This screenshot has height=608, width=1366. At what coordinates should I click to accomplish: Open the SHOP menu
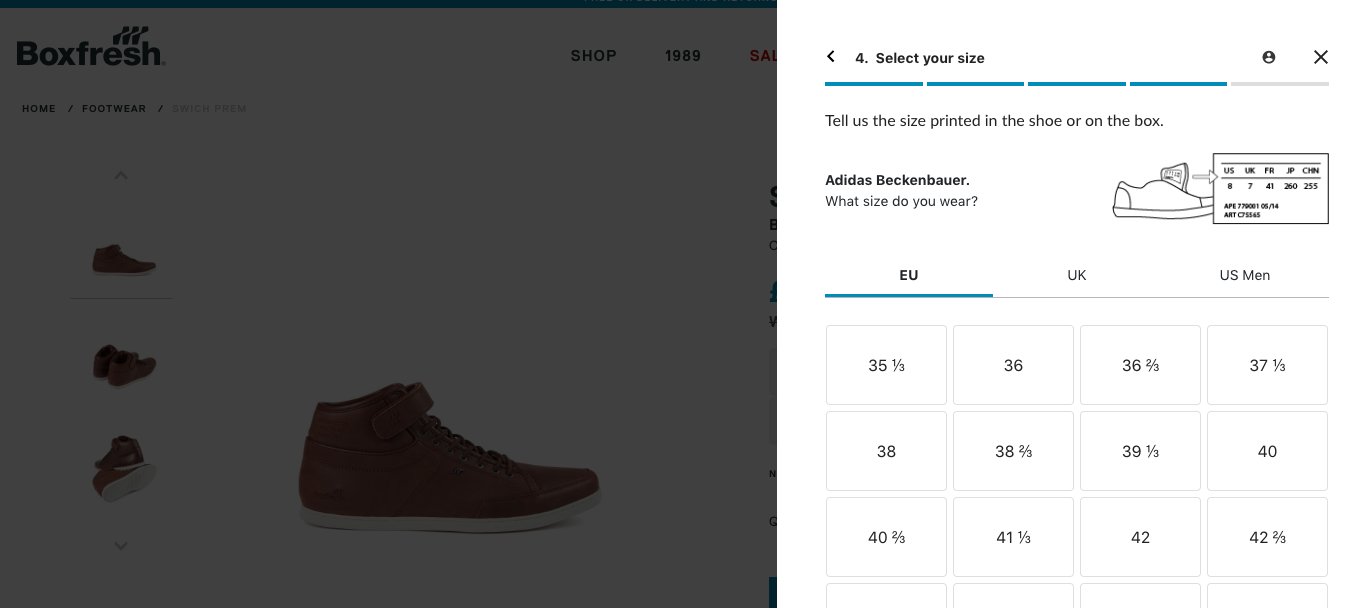click(593, 56)
